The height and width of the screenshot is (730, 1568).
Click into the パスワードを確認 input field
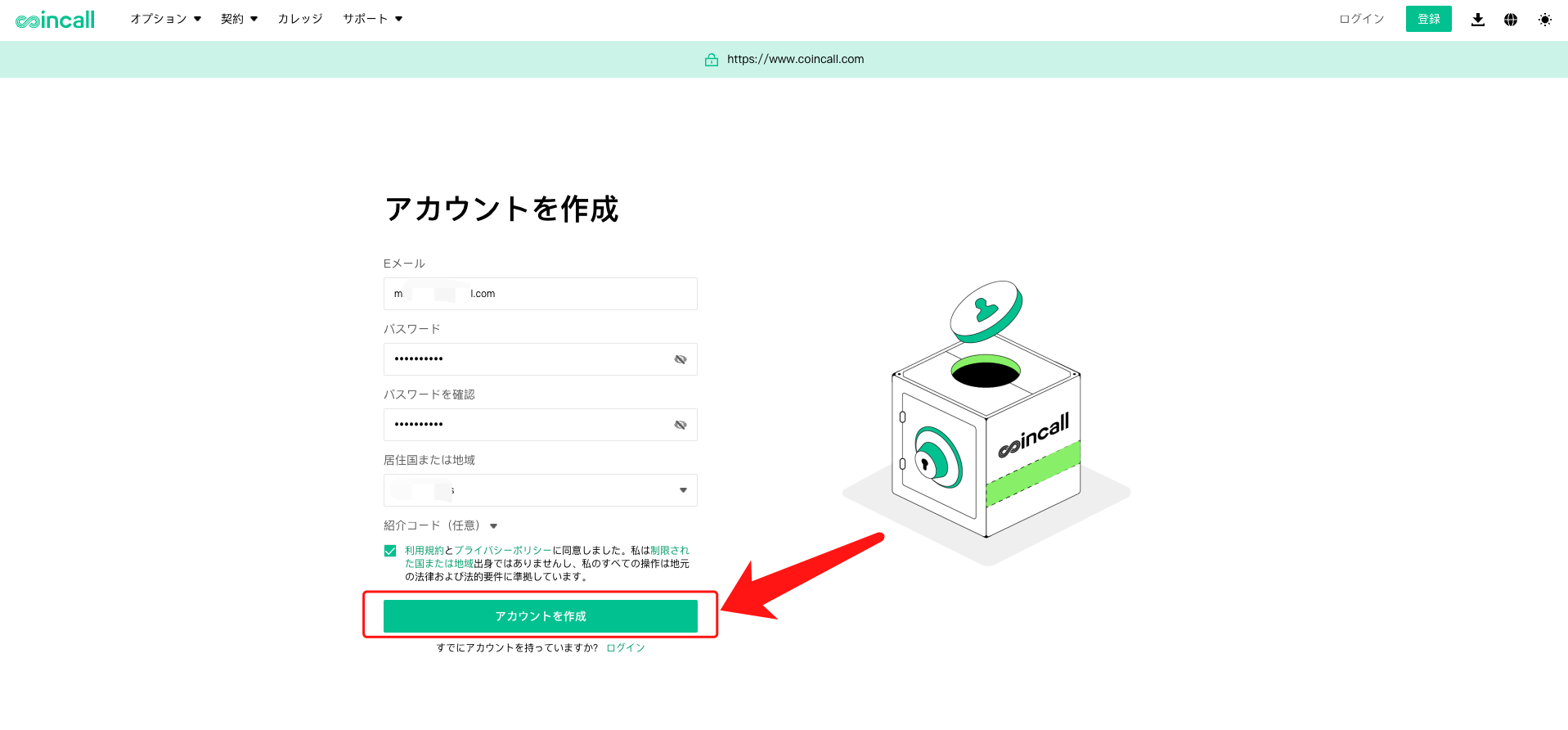541,425
